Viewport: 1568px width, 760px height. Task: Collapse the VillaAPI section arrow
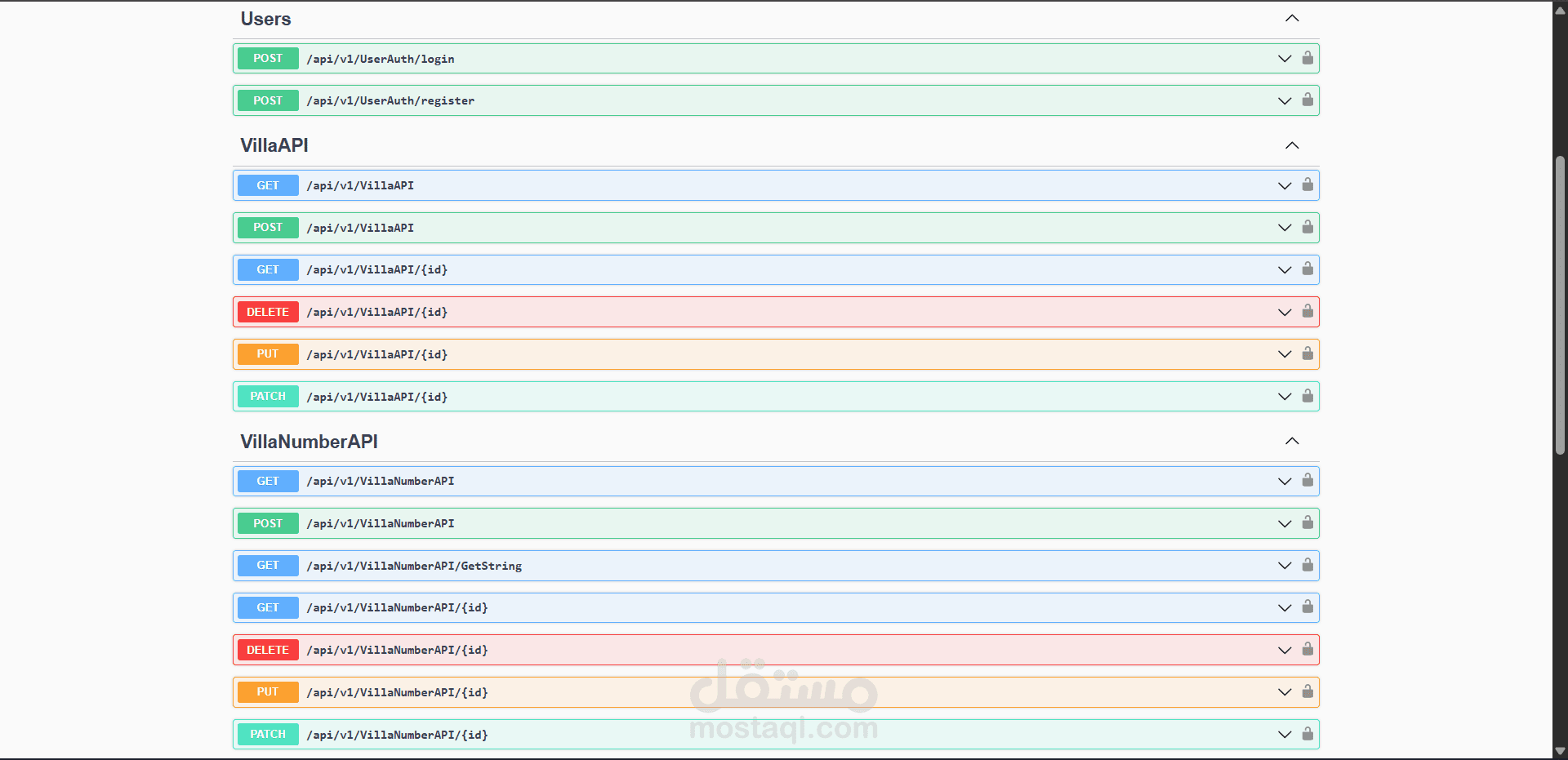coord(1292,145)
